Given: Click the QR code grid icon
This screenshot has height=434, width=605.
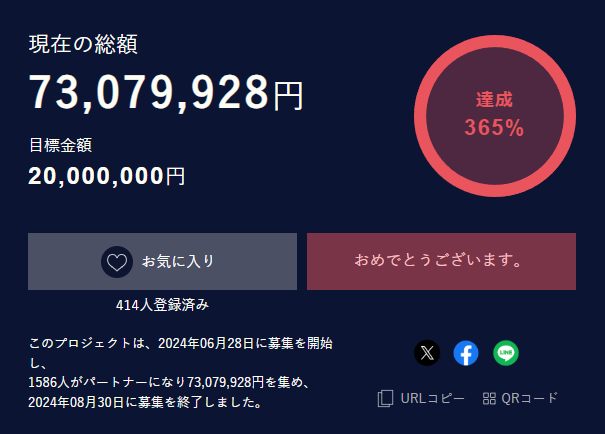Looking at the screenshot, I should [x=489, y=398].
